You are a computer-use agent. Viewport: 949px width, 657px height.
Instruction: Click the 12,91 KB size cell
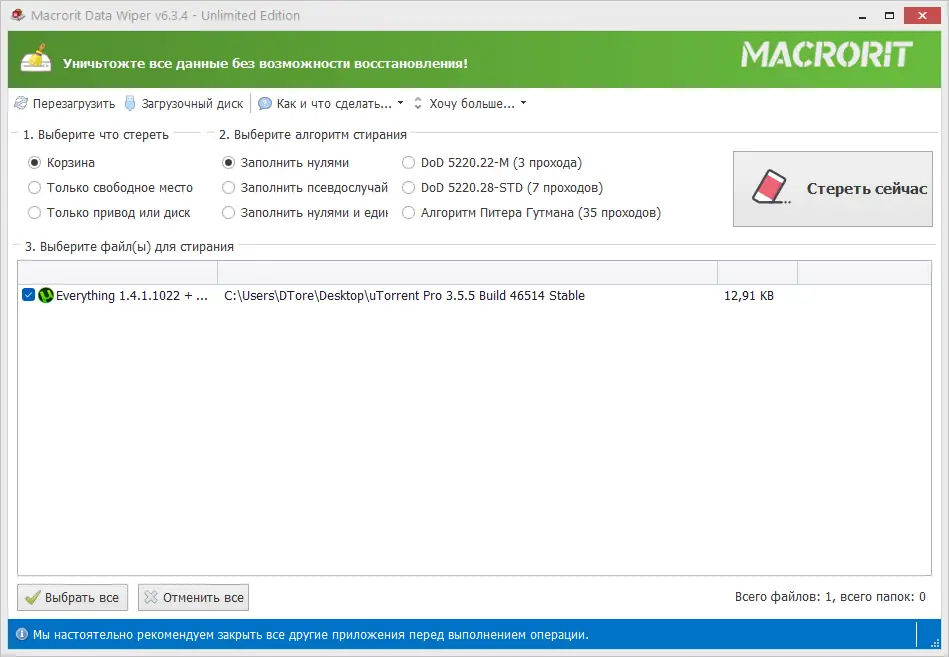tap(749, 295)
